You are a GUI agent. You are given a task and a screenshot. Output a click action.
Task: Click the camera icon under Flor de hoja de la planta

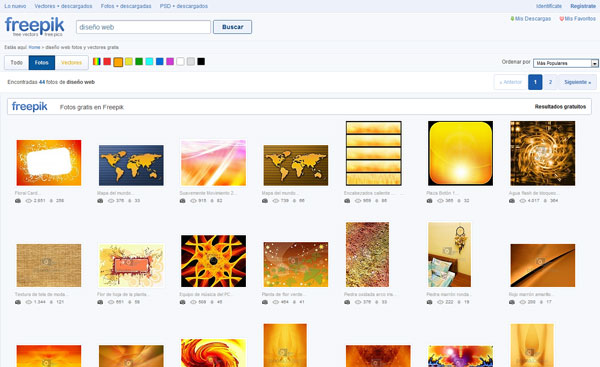point(100,302)
